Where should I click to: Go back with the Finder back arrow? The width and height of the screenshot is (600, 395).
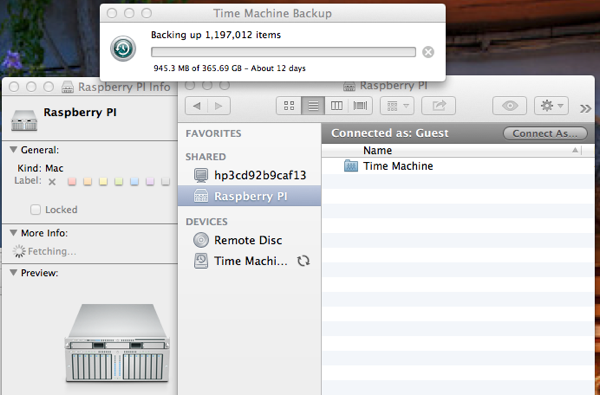(197, 106)
